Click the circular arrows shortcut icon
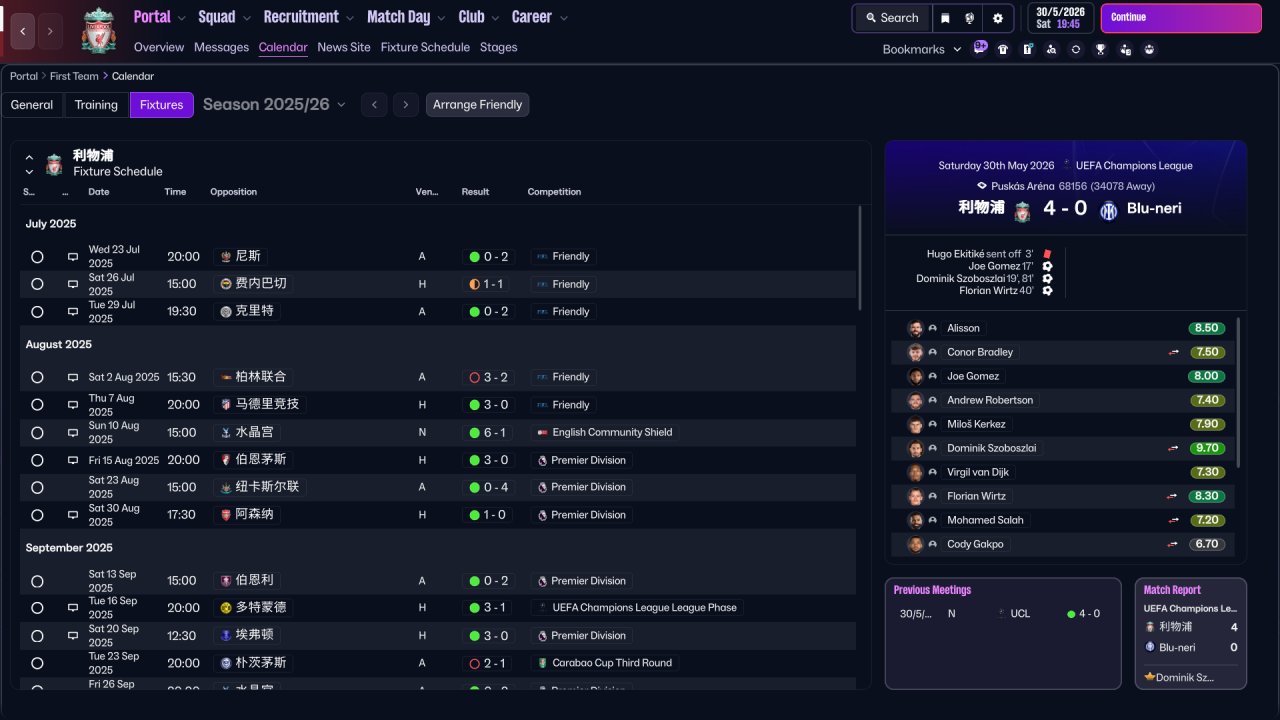 point(1076,49)
